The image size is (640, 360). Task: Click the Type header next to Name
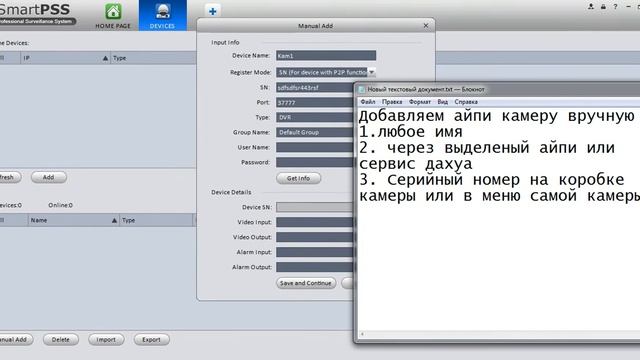(x=129, y=220)
